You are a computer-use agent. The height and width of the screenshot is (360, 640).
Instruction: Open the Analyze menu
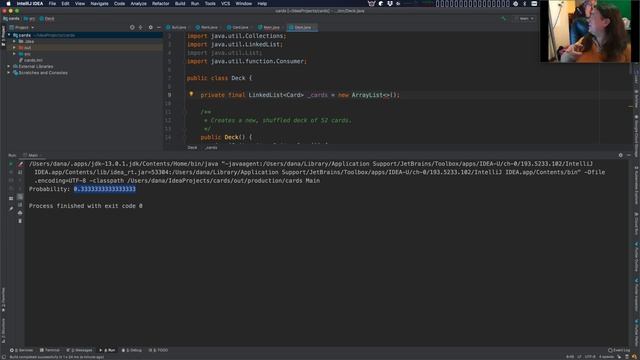(138, 4)
